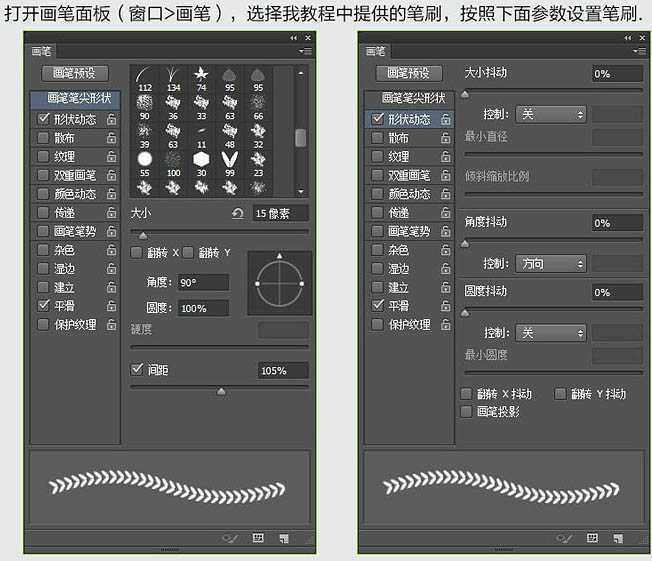Click the spacing slider handle
Image resolution: width=652 pixels, height=561 pixels.
point(221,391)
